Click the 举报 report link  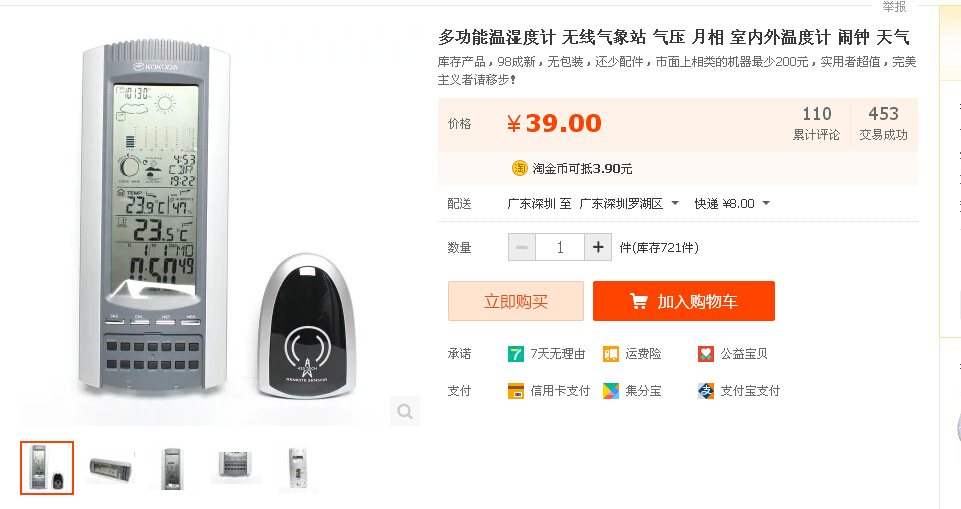[893, 7]
